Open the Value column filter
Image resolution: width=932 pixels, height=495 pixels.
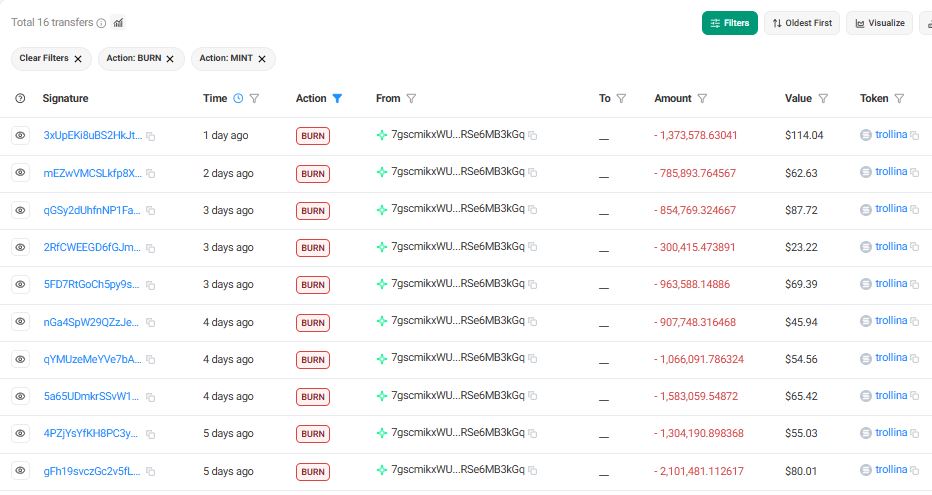pos(823,99)
